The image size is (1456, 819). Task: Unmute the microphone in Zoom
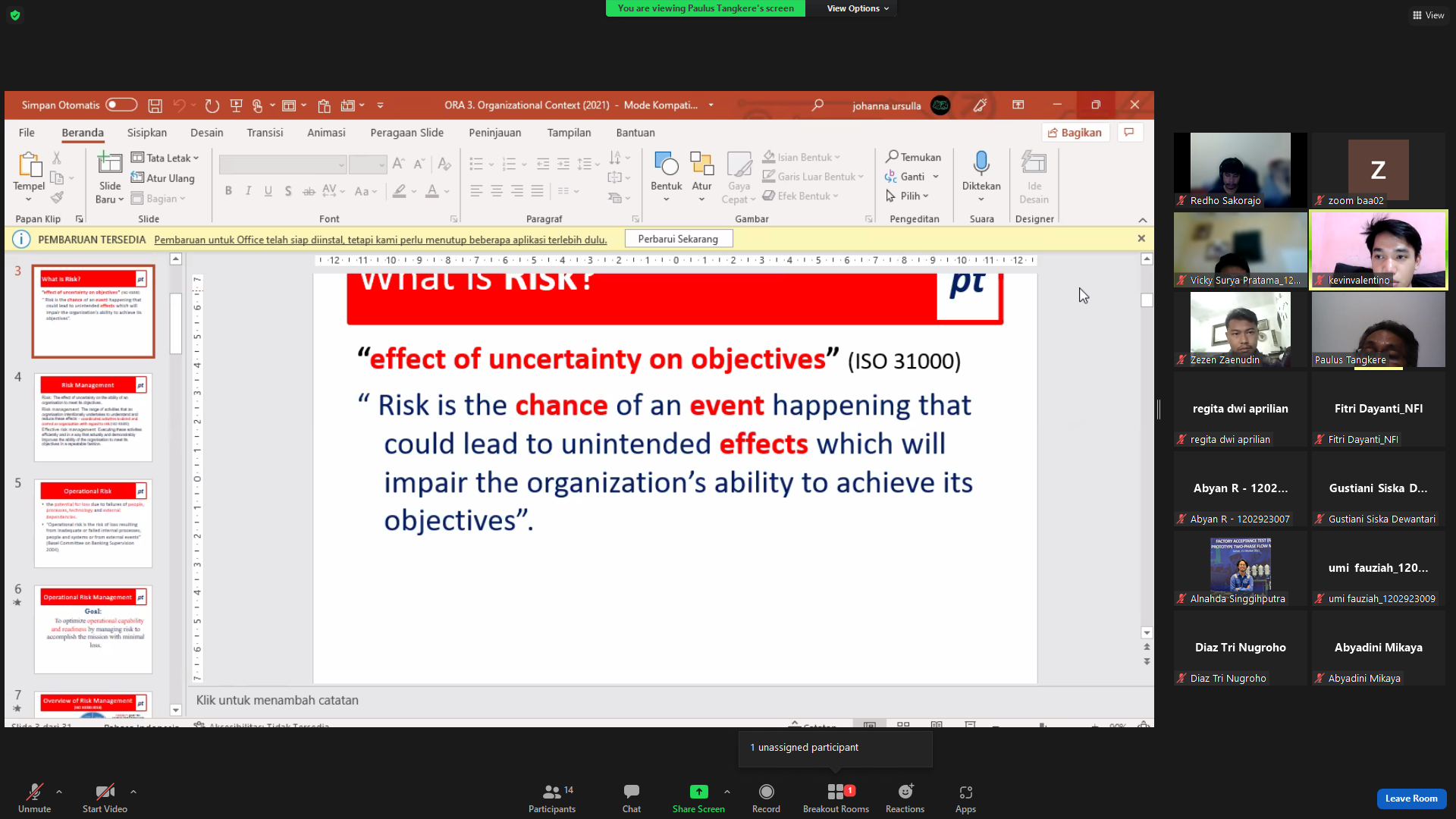(x=35, y=799)
